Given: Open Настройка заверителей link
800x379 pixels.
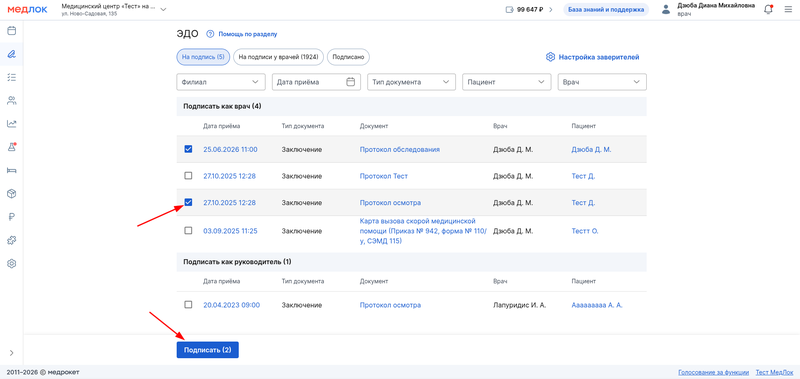Looking at the screenshot, I should 598,57.
